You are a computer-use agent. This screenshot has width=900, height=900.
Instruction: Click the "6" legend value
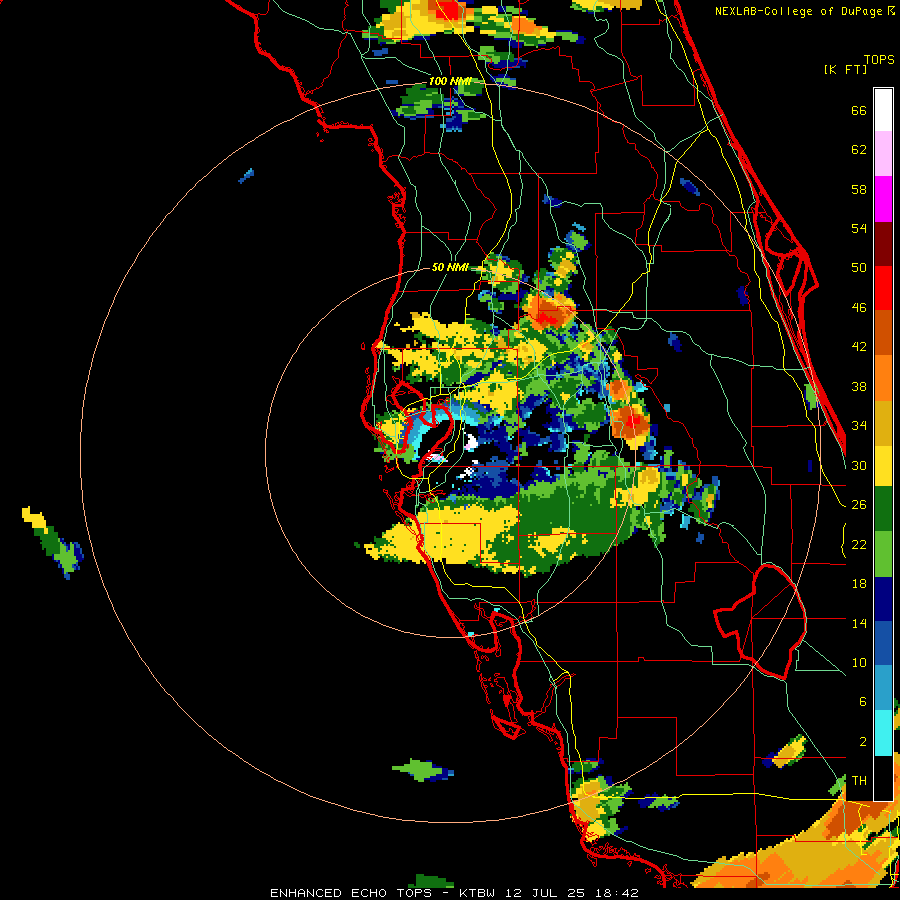(862, 702)
